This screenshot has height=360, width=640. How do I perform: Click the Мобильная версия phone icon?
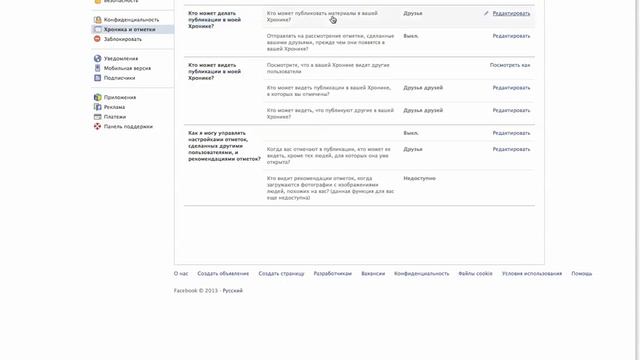97,68
